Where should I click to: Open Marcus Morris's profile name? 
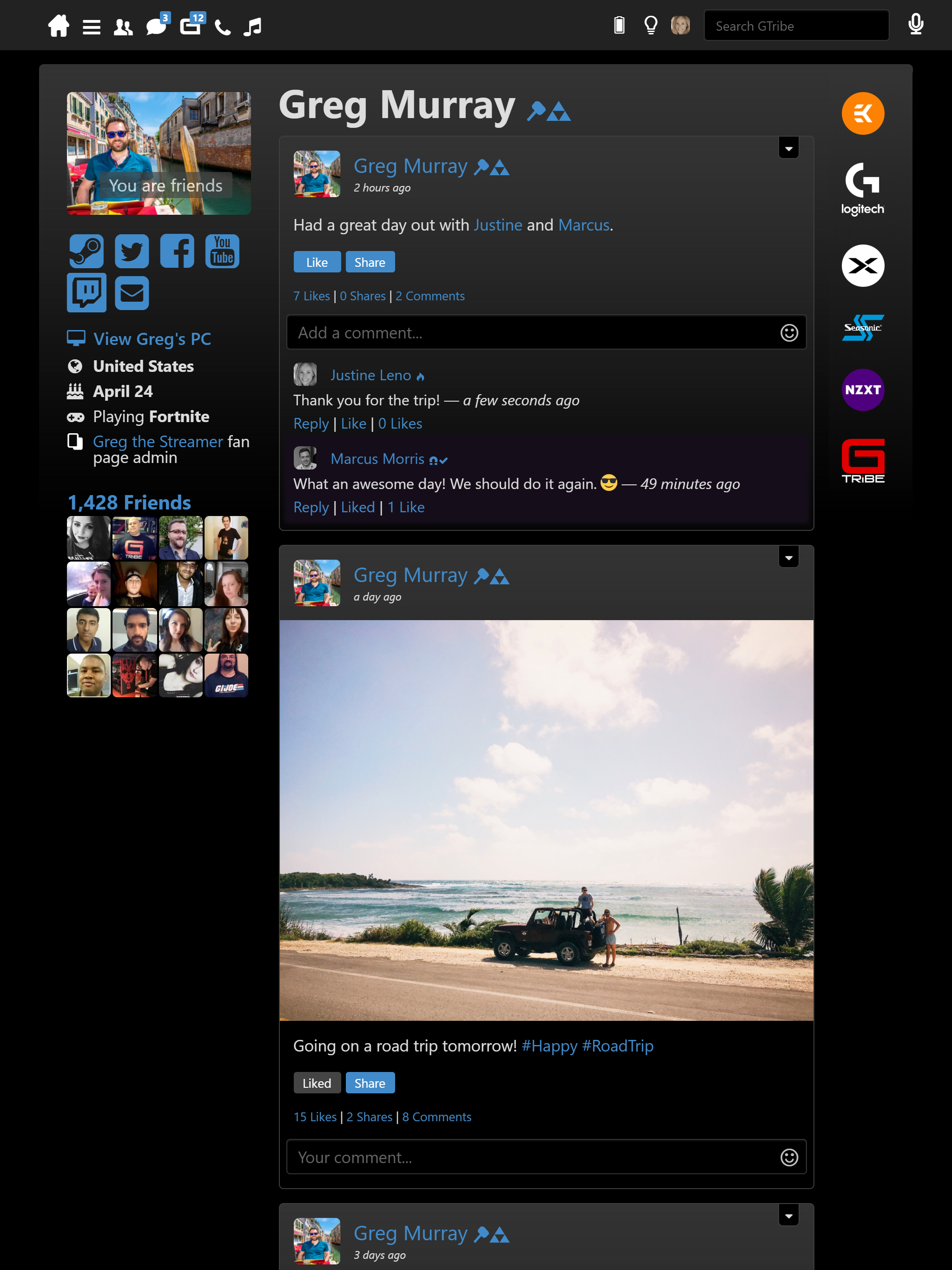coord(377,459)
